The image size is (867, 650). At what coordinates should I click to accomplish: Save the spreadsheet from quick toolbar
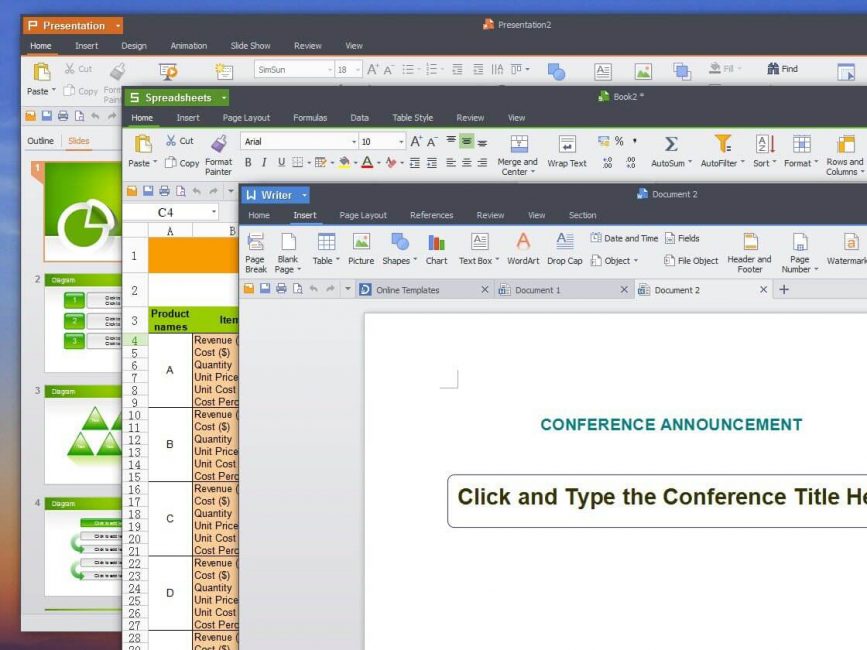[x=148, y=191]
